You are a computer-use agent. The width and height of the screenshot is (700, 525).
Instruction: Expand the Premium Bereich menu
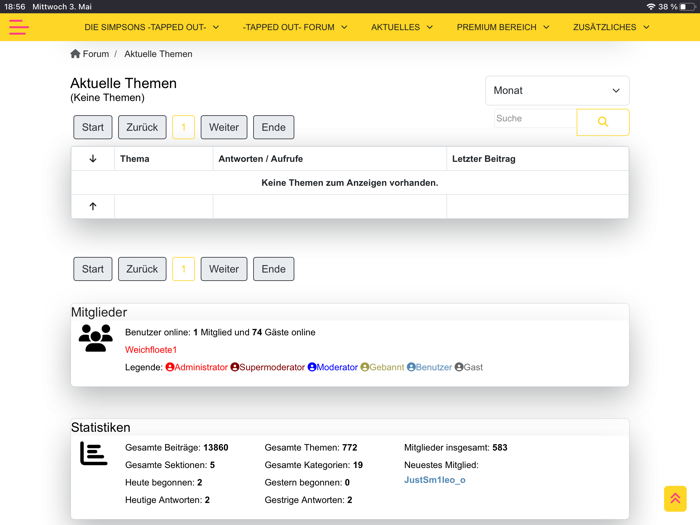[x=503, y=28]
